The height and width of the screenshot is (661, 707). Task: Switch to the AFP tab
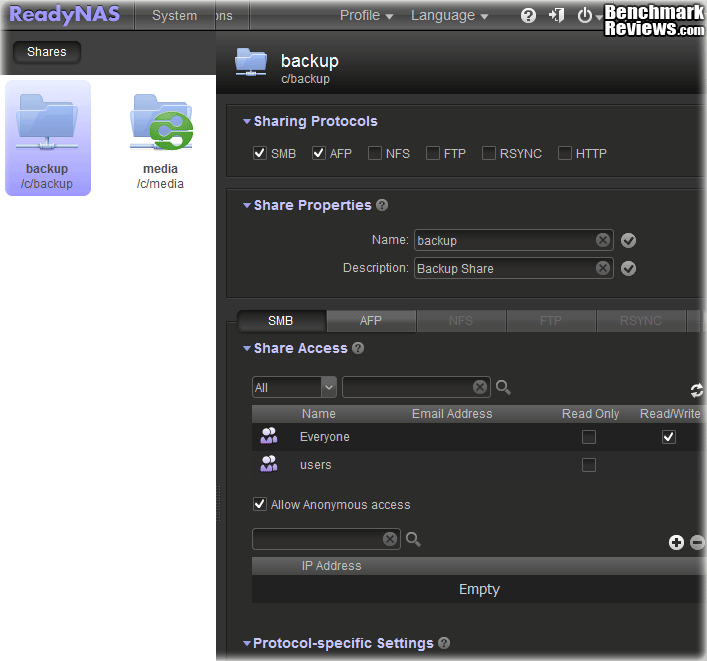coord(371,321)
